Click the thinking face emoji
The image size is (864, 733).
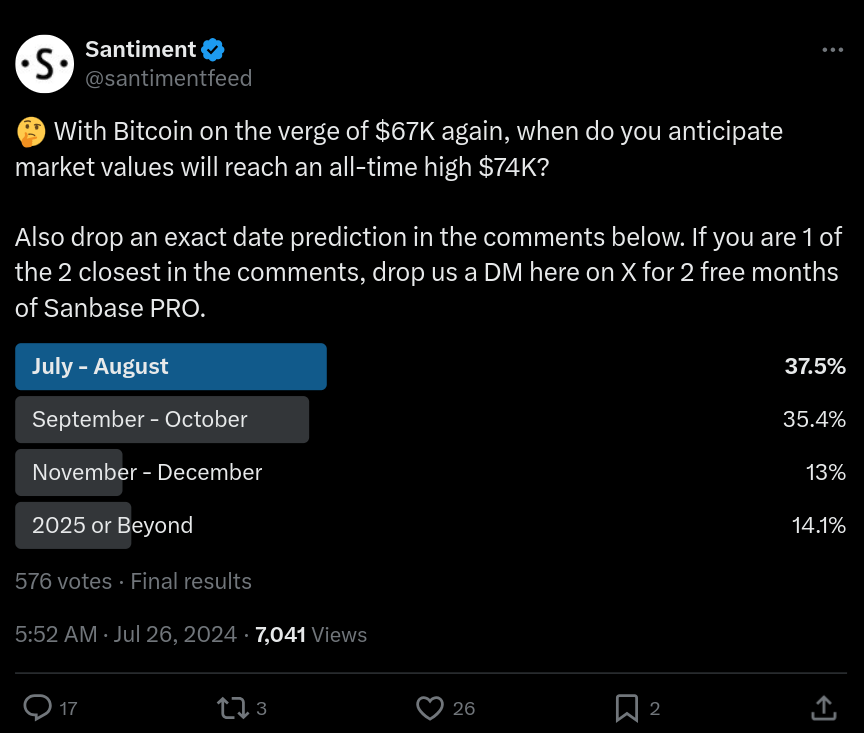pyautogui.click(x=31, y=131)
